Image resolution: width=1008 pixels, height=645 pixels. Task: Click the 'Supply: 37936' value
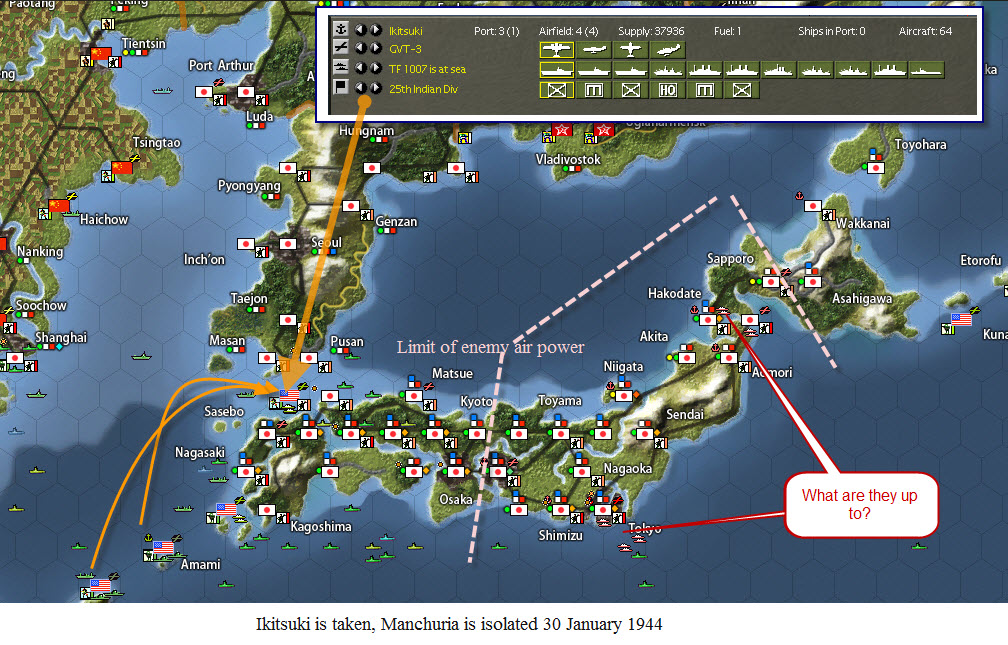[651, 31]
